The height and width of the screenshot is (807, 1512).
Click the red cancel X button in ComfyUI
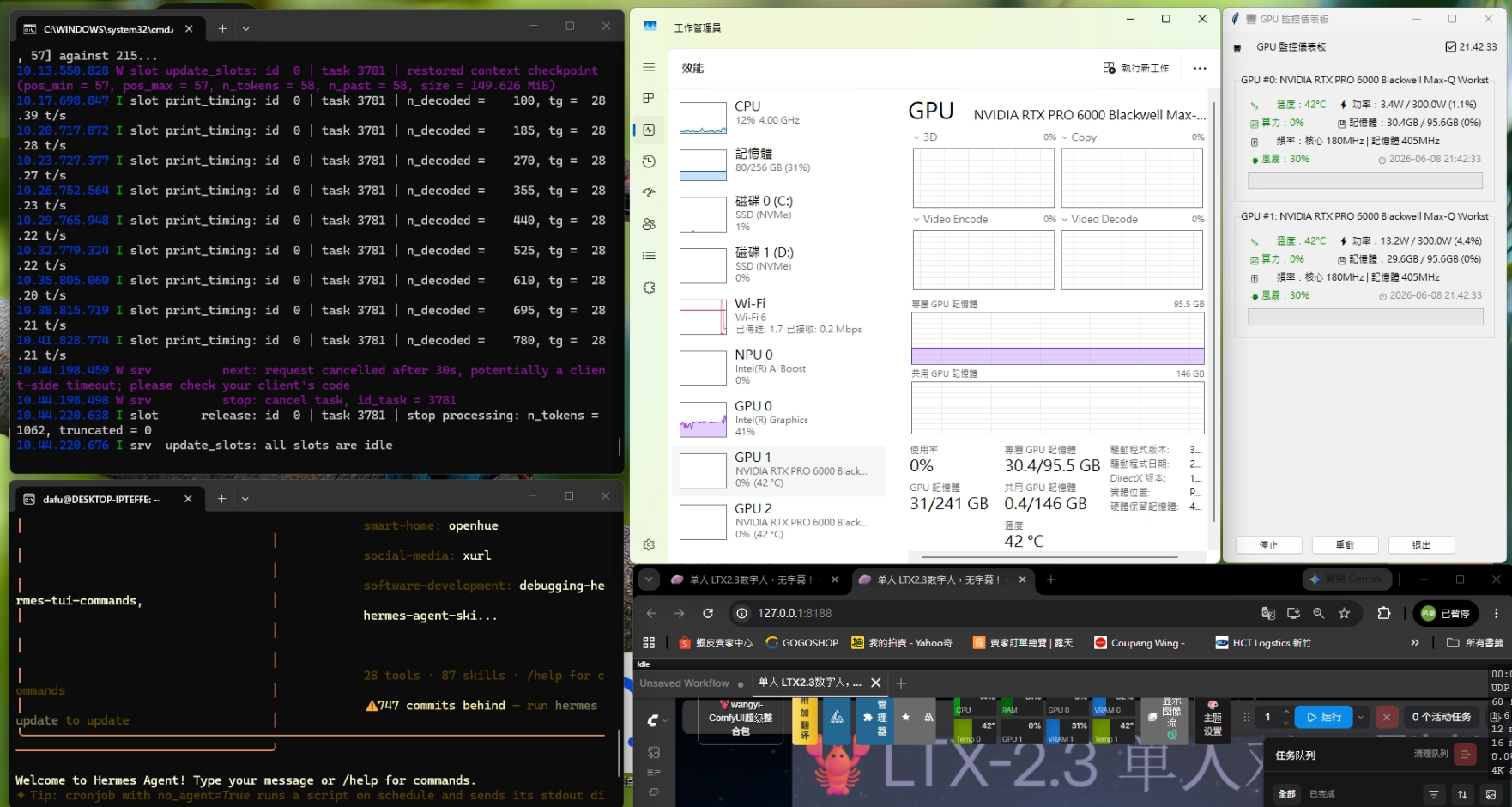coord(1386,717)
